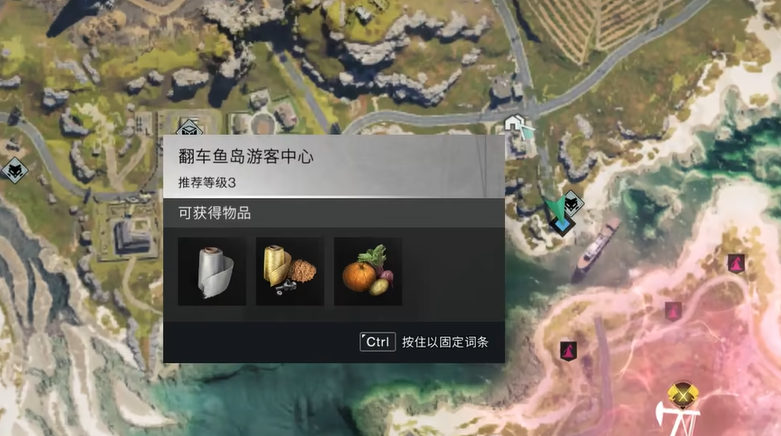Click the white house icon on the map
Screen dimensions: 781x436
pos(515,123)
